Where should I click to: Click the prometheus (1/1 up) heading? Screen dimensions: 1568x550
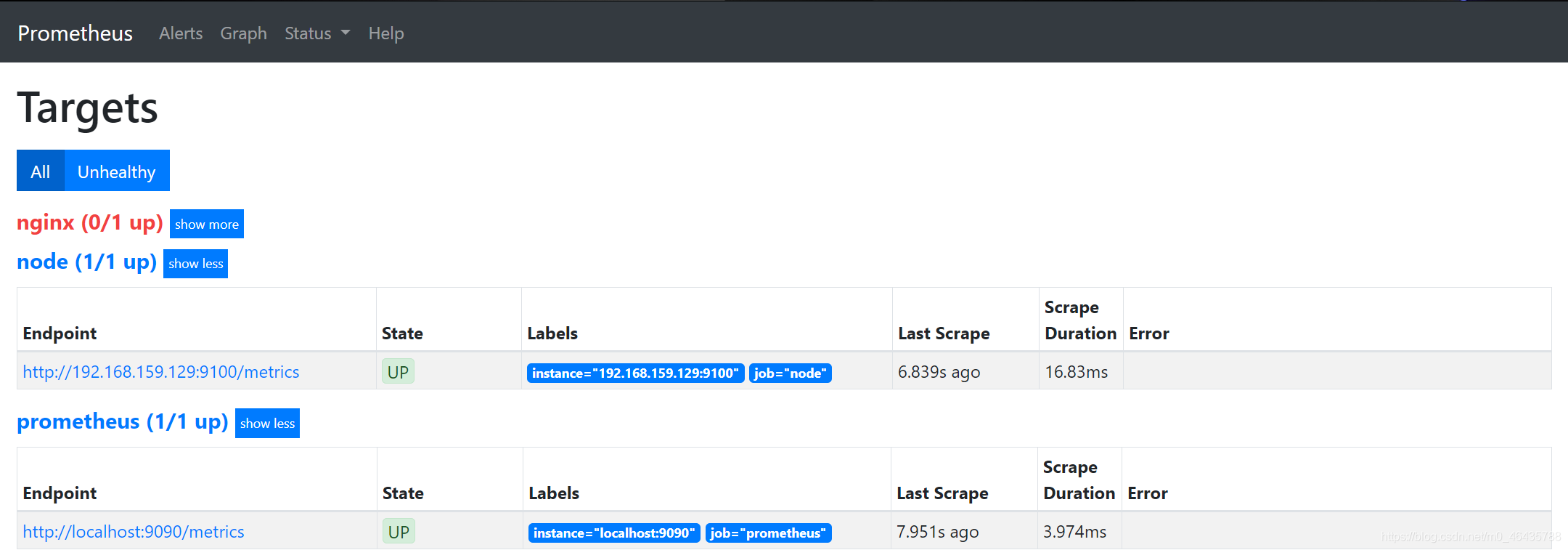[123, 421]
